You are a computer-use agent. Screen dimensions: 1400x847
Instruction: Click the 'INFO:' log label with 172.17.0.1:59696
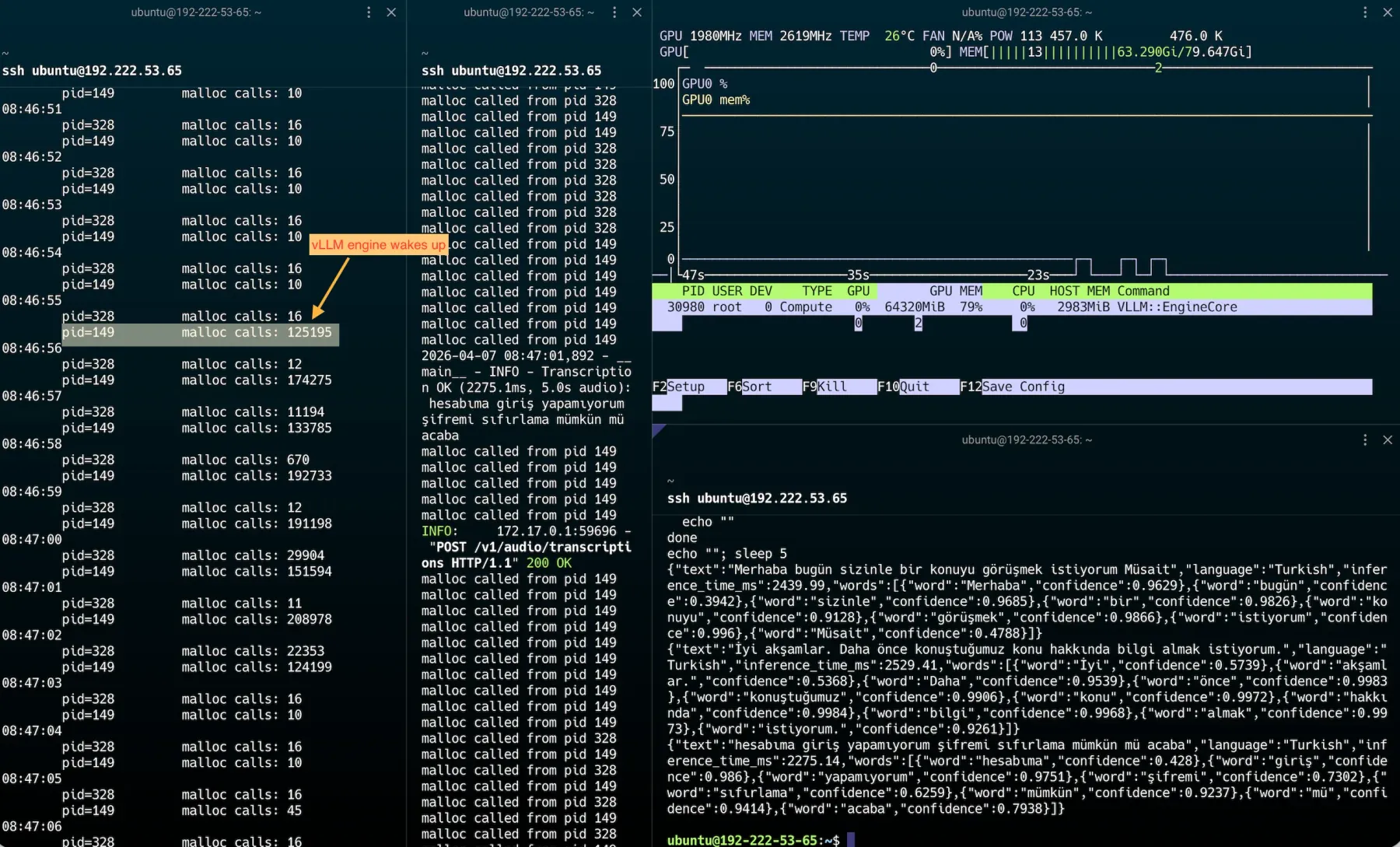[439, 531]
